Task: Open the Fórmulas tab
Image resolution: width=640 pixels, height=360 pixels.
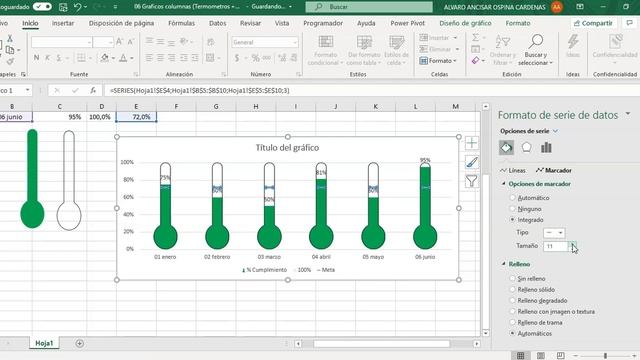Action: pyautogui.click(x=181, y=23)
